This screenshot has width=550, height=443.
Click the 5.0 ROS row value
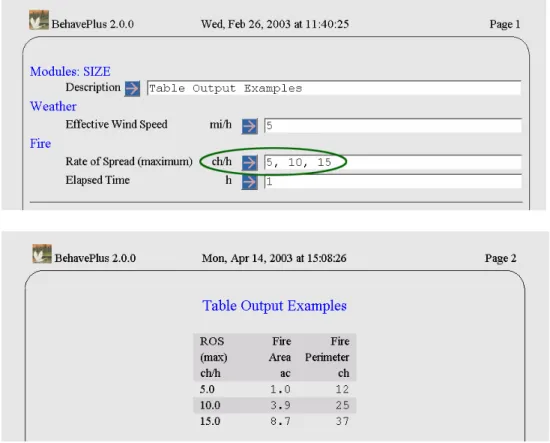207,389
